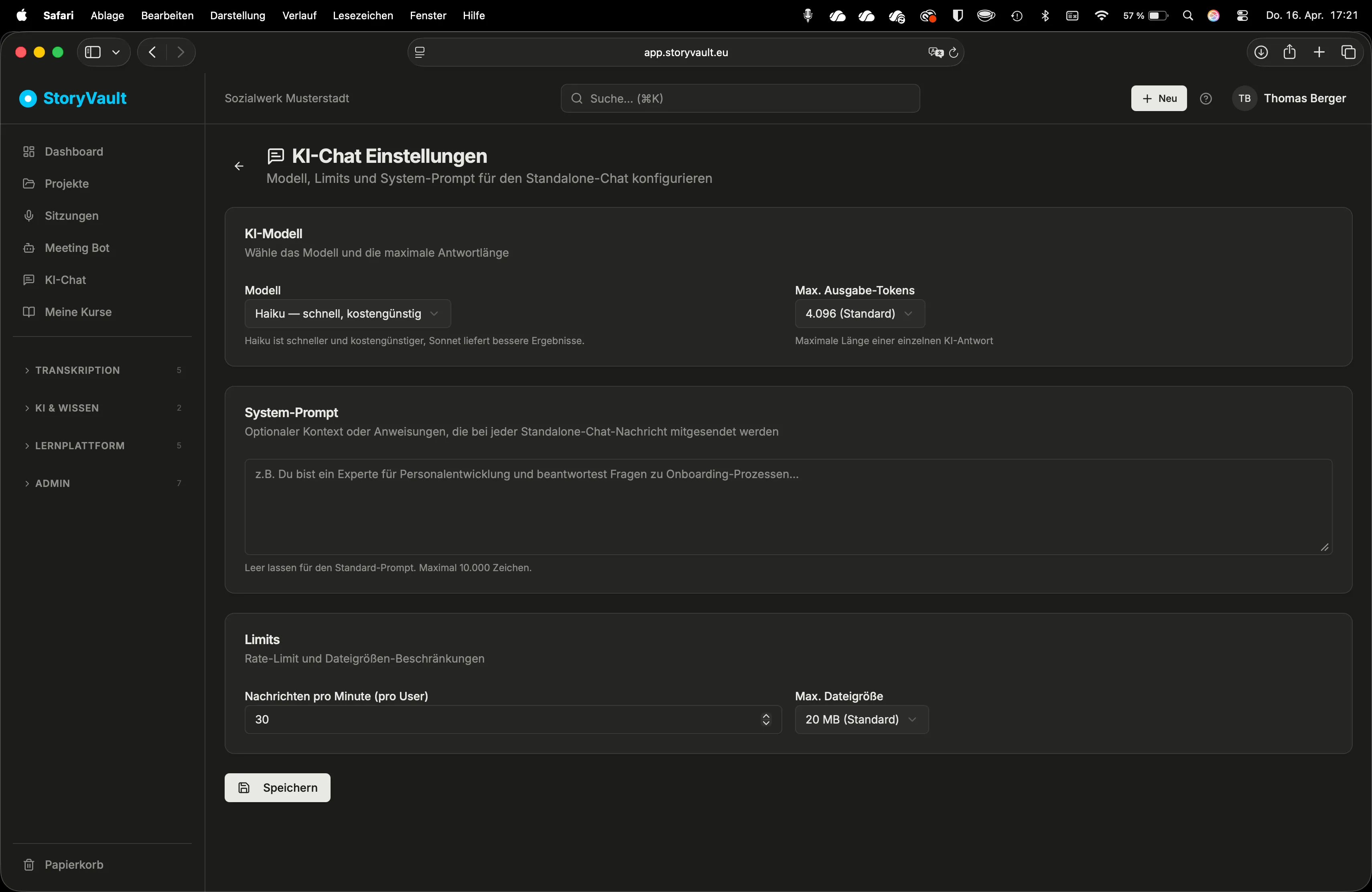
Task: Open Safari sidebar dropdown chevron
Action: coord(116,53)
